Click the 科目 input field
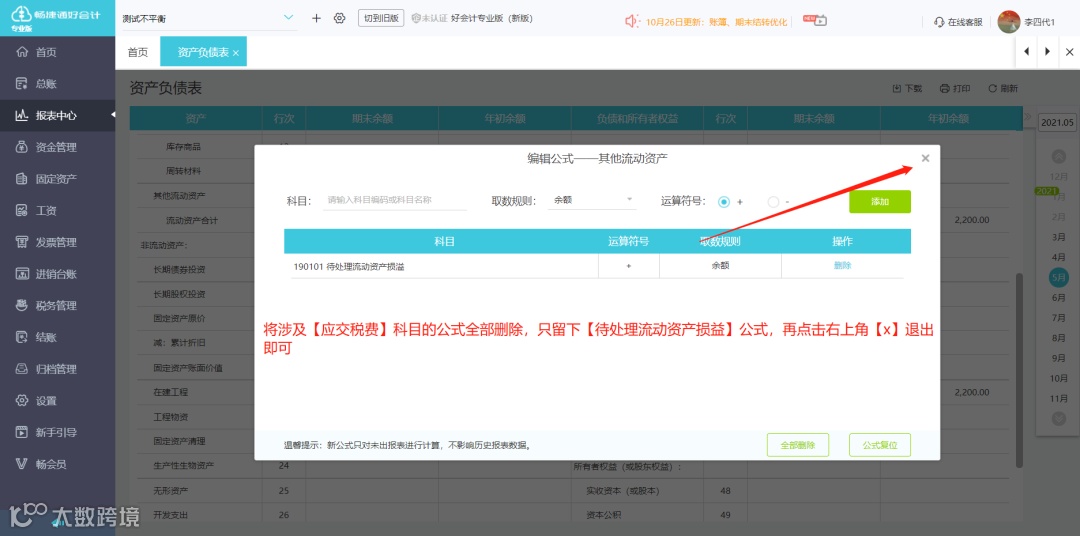1080x536 pixels. pyautogui.click(x=395, y=200)
